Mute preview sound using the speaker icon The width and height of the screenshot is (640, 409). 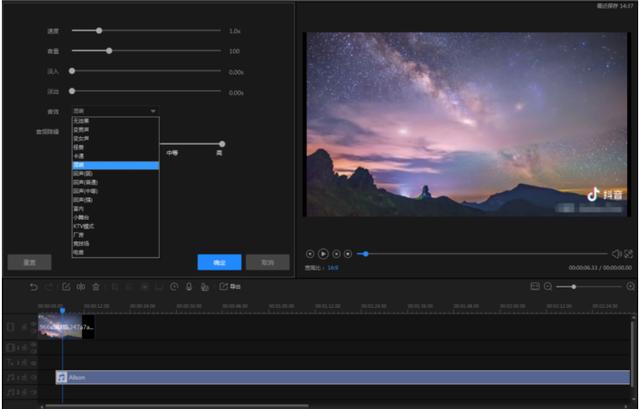click(616, 254)
